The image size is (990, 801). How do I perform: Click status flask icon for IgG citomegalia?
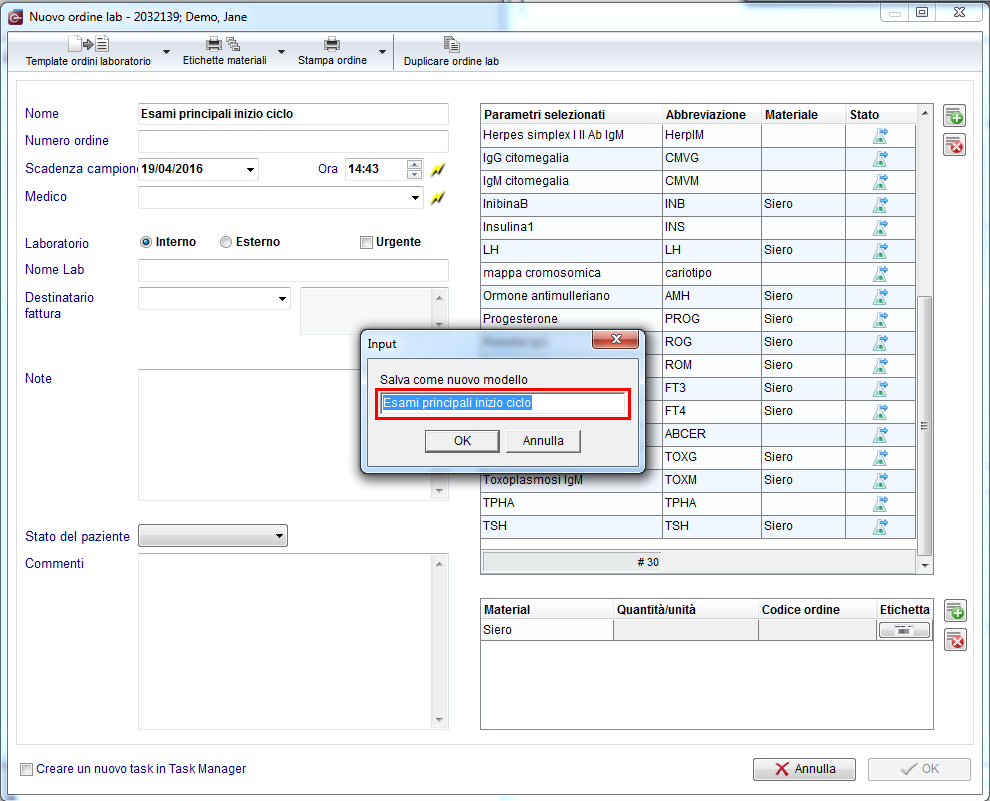880,158
